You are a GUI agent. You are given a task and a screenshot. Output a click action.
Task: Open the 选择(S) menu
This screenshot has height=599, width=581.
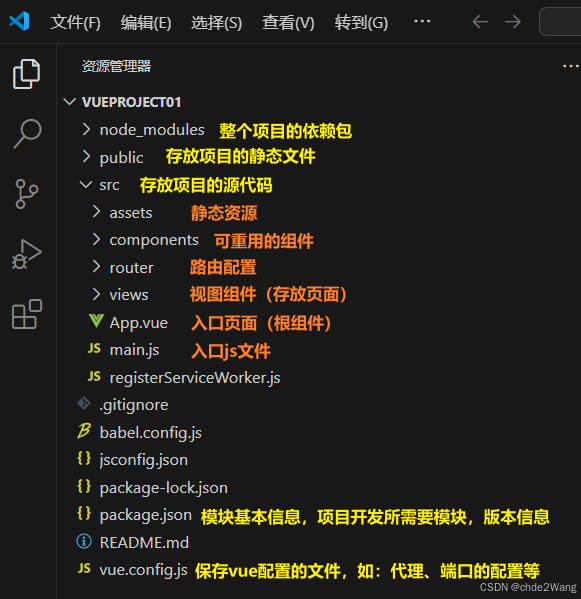(216, 23)
